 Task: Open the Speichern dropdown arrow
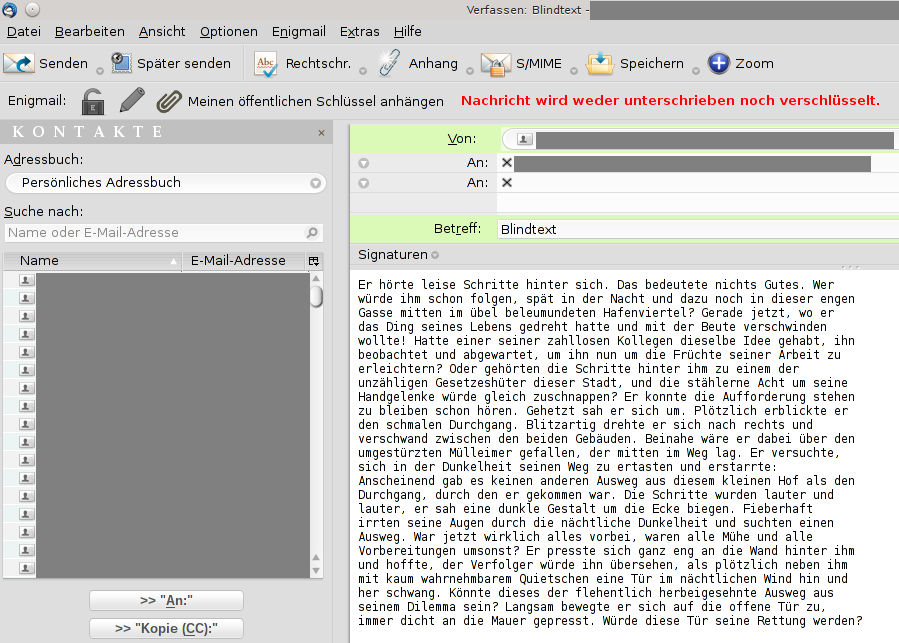[695, 71]
